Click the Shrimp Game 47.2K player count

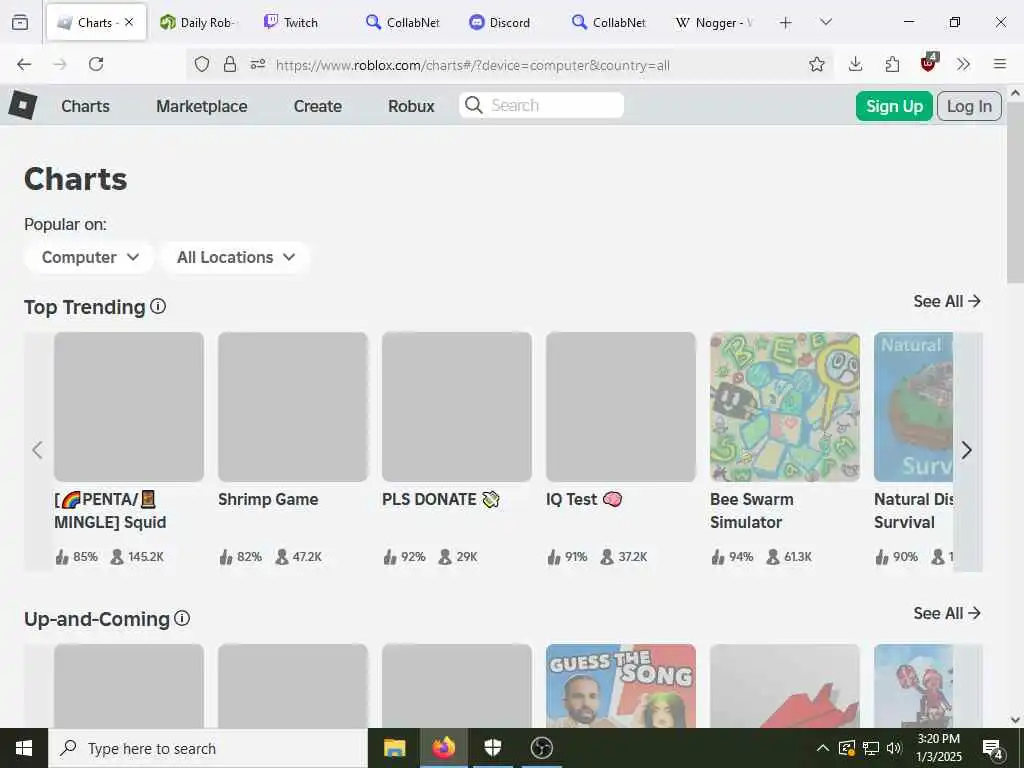[x=299, y=557]
